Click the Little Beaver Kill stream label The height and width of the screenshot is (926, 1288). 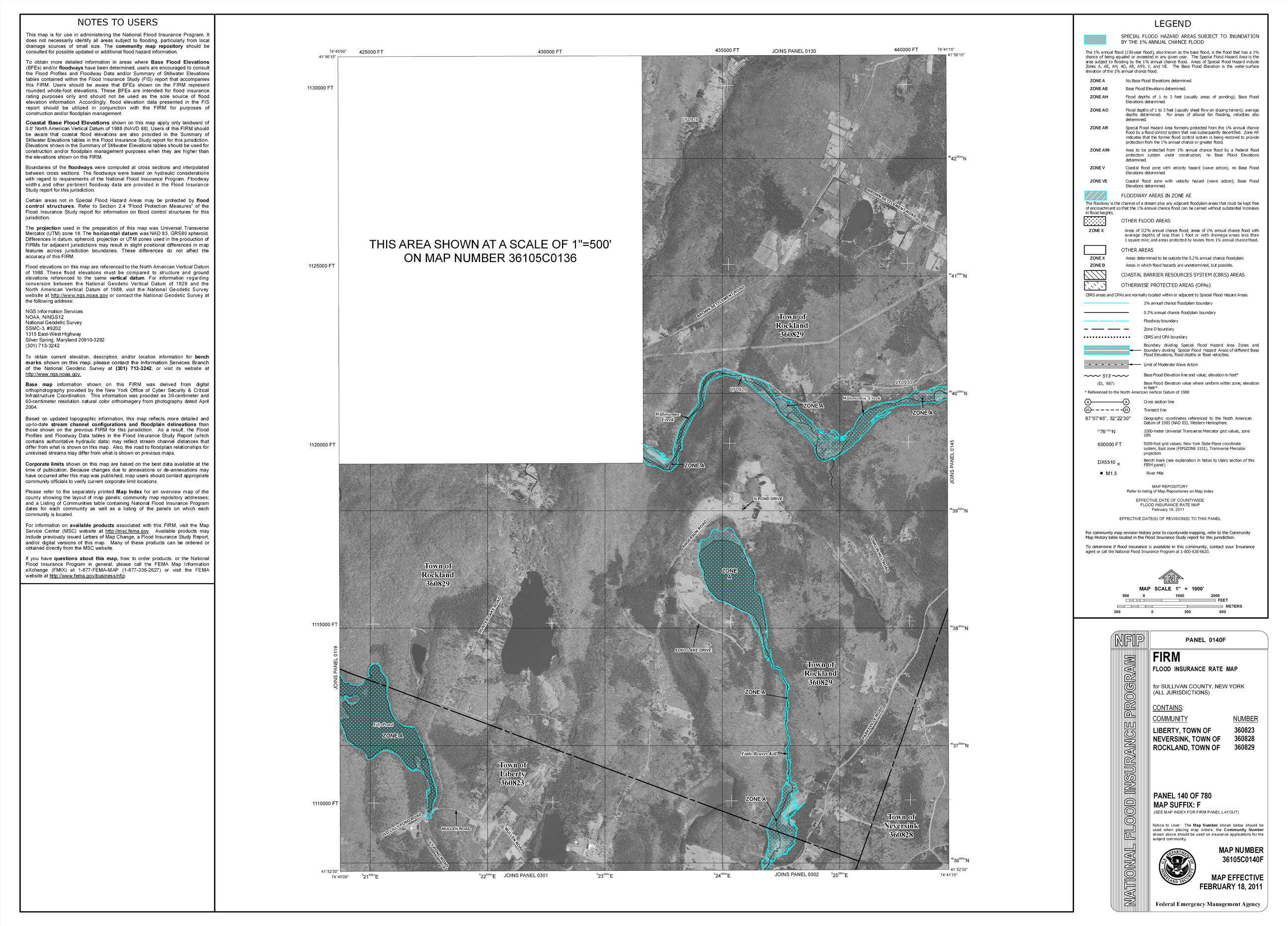tap(758, 754)
